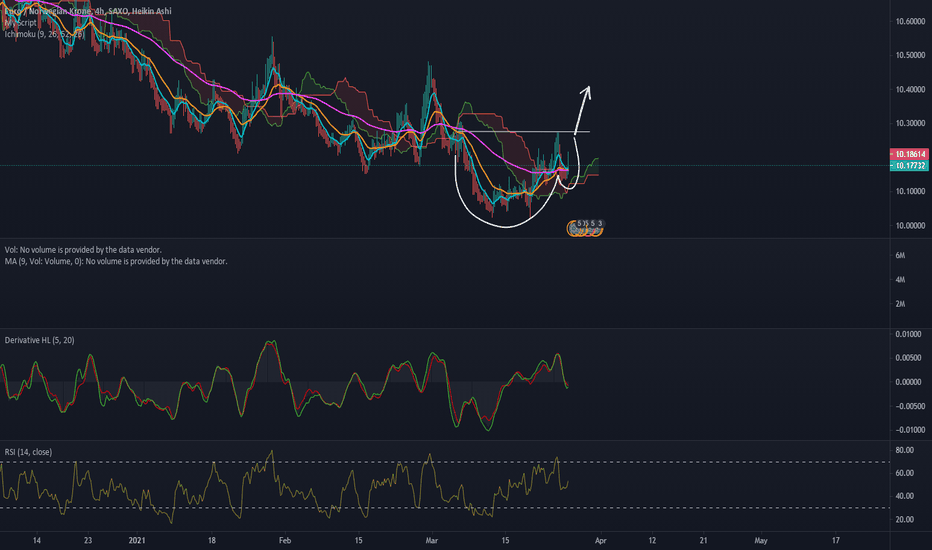The width and height of the screenshot is (932, 550).
Task: Select the RSI (14, close) label
Action: [29, 452]
